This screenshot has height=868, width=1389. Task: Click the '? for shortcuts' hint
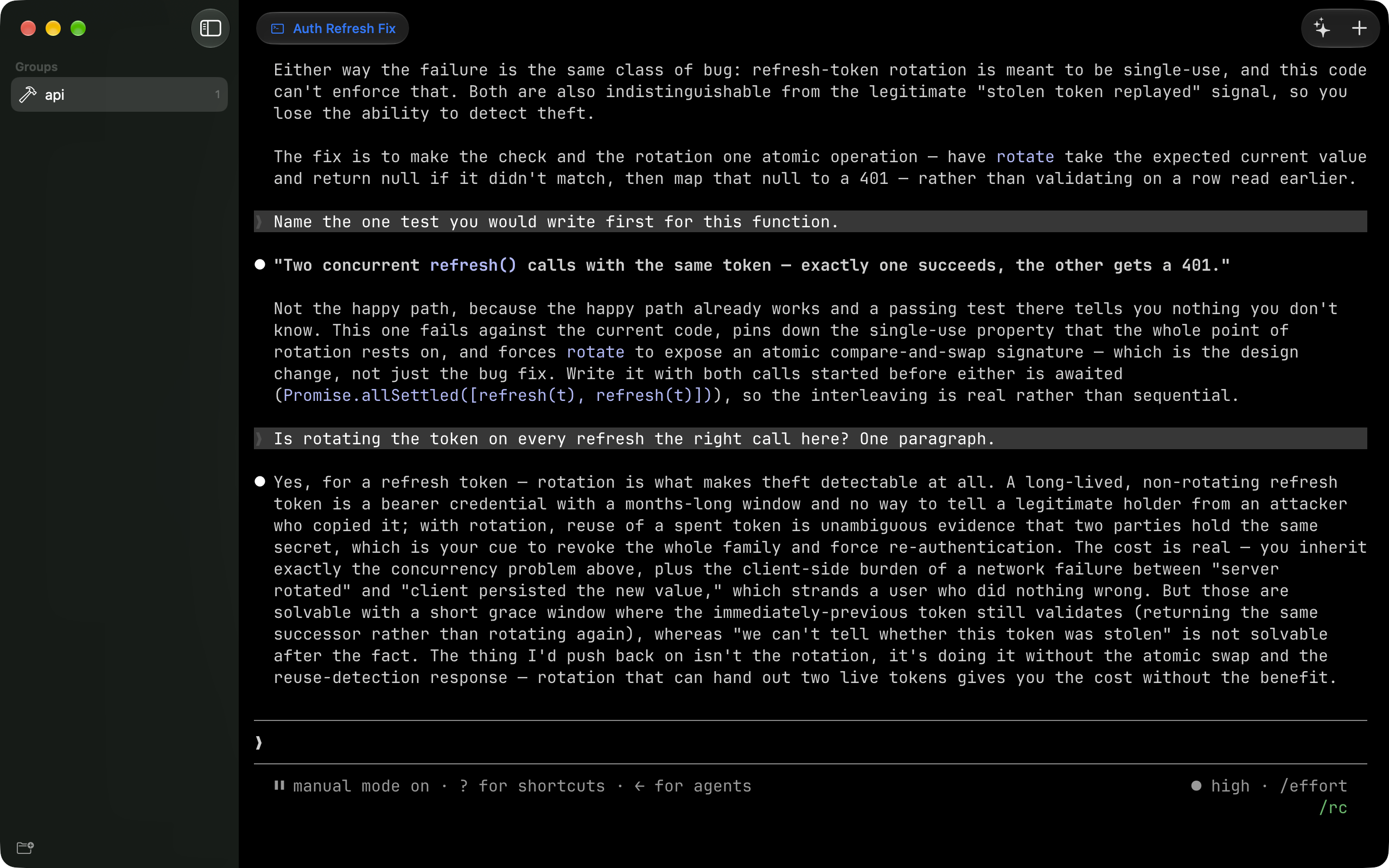tap(532, 786)
